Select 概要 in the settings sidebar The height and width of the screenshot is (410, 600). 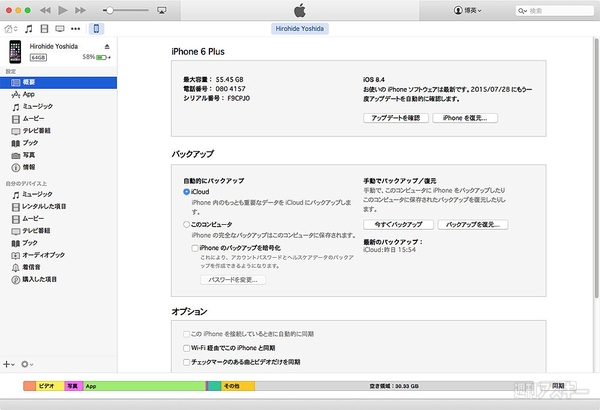[59, 82]
